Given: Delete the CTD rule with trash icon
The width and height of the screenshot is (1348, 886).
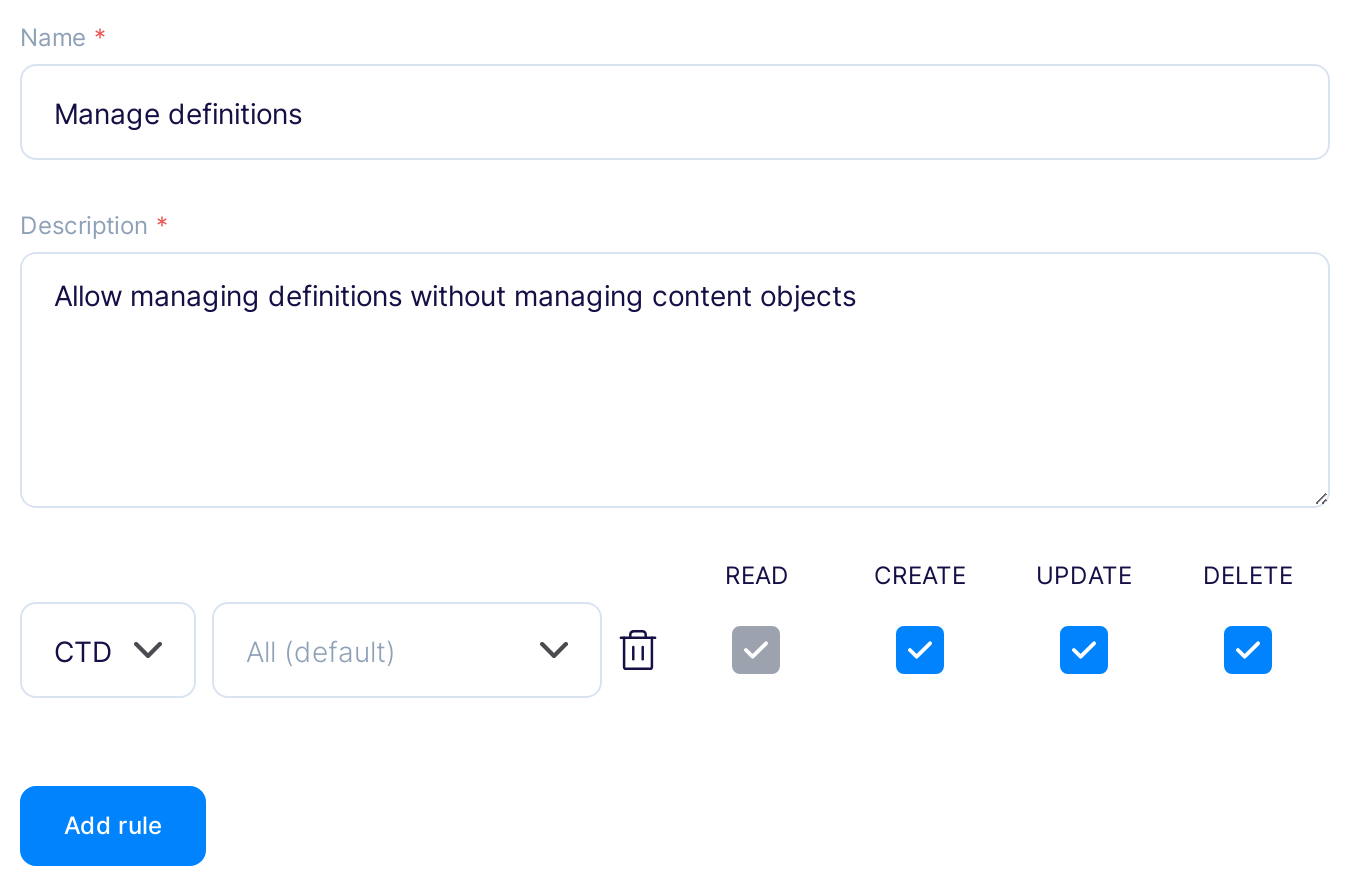Looking at the screenshot, I should [x=638, y=650].
